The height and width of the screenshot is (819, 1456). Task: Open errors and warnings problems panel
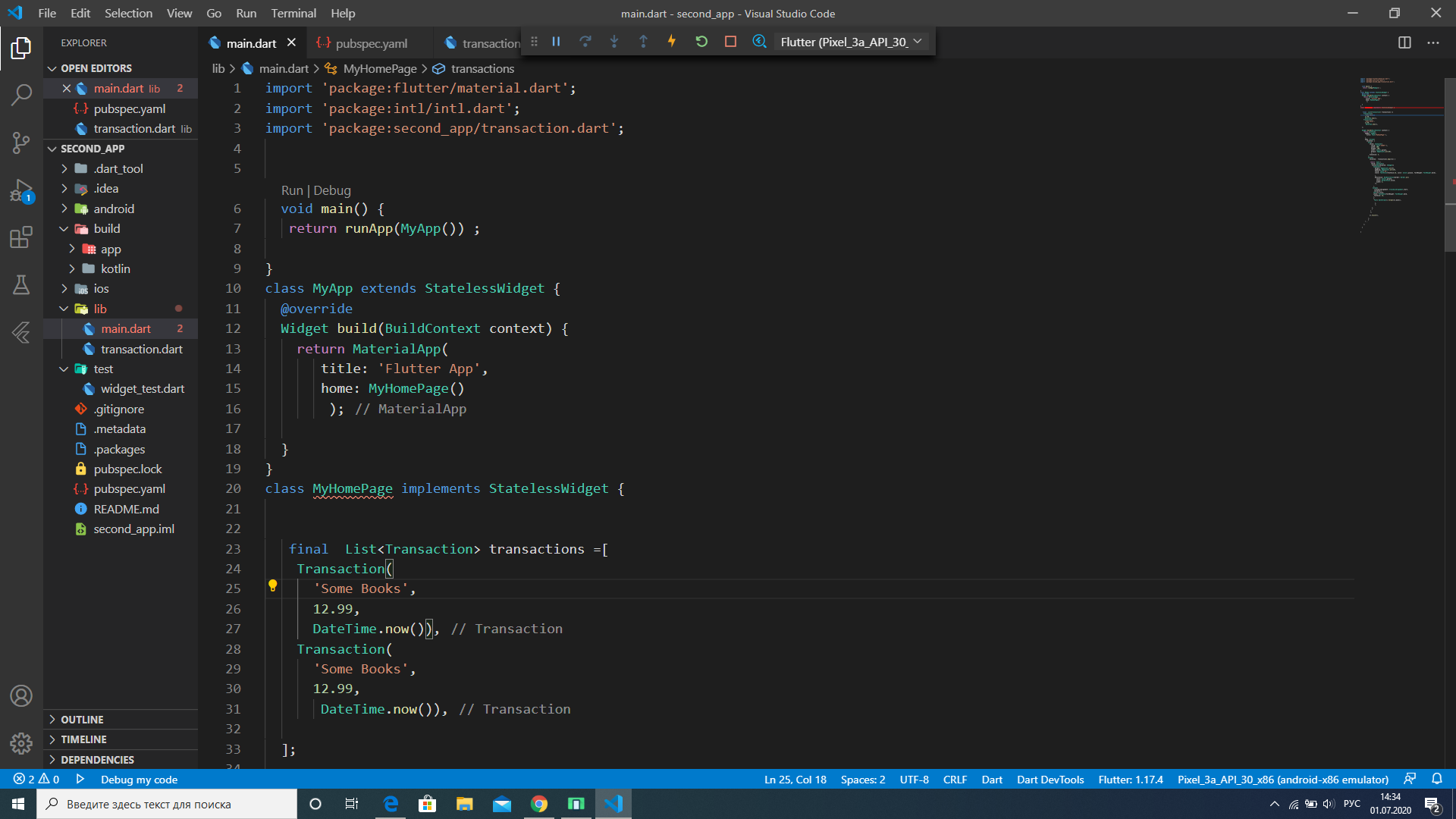click(x=36, y=779)
